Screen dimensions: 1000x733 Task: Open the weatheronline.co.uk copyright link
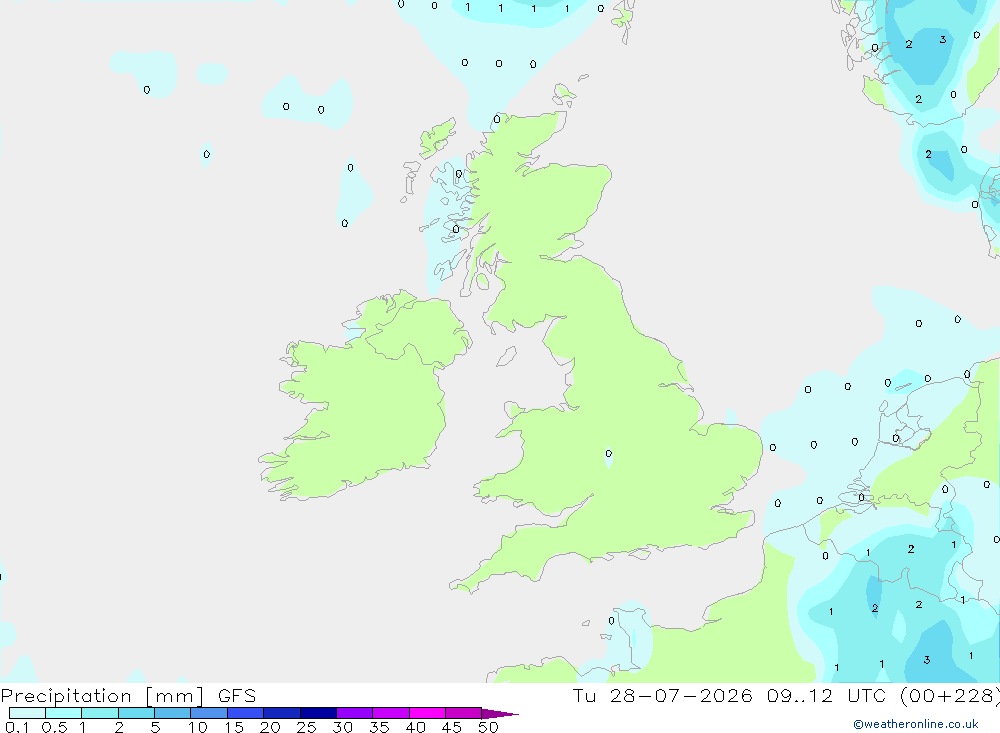916,724
